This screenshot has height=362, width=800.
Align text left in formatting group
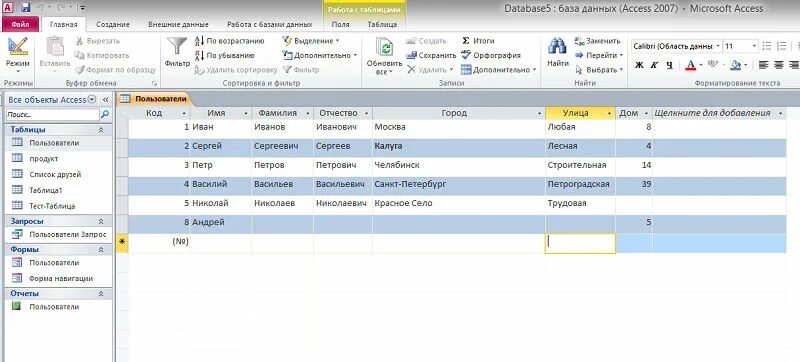pyautogui.click(x=763, y=65)
